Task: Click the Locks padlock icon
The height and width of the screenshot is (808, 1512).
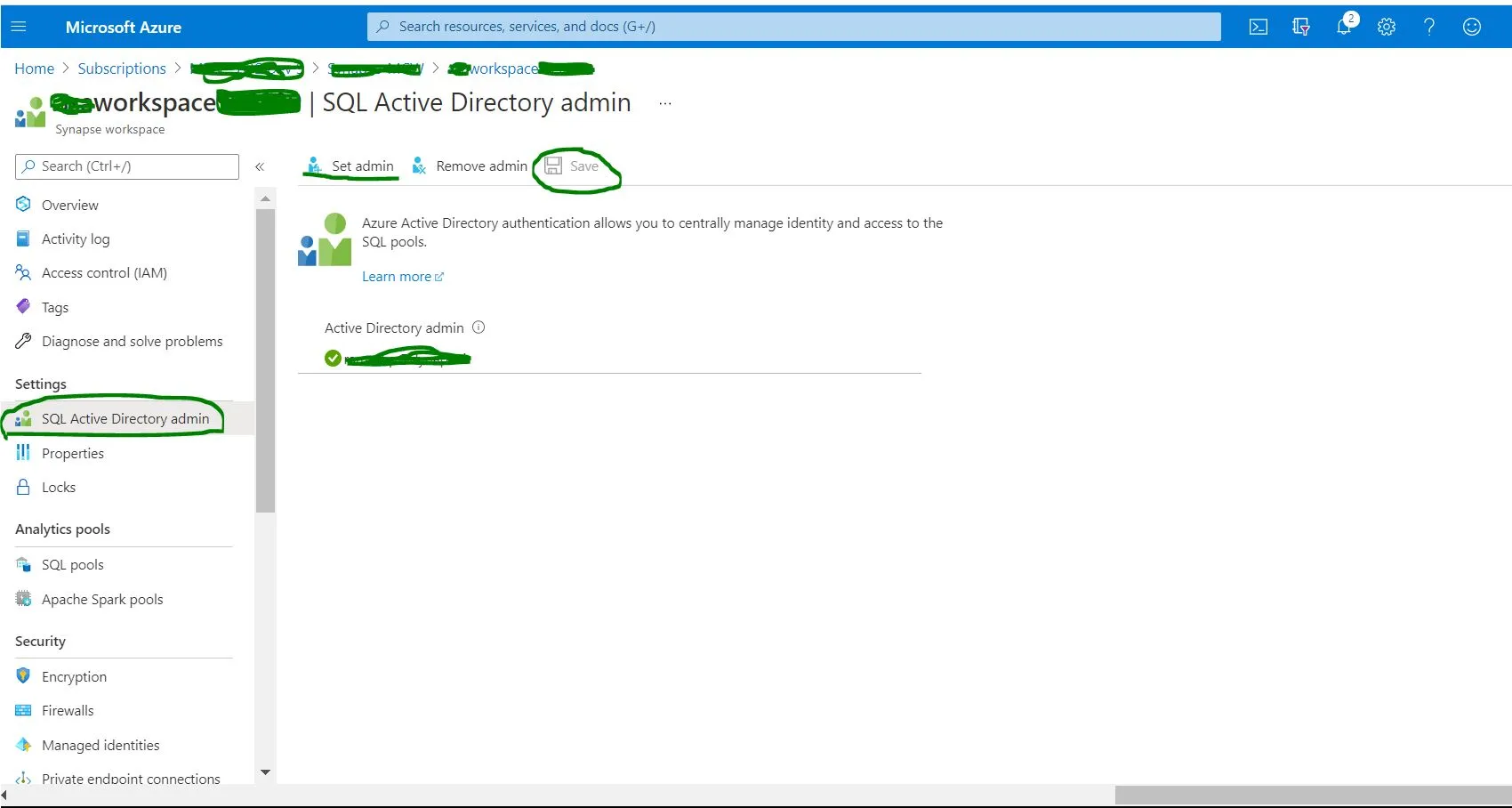Action: coord(23,487)
